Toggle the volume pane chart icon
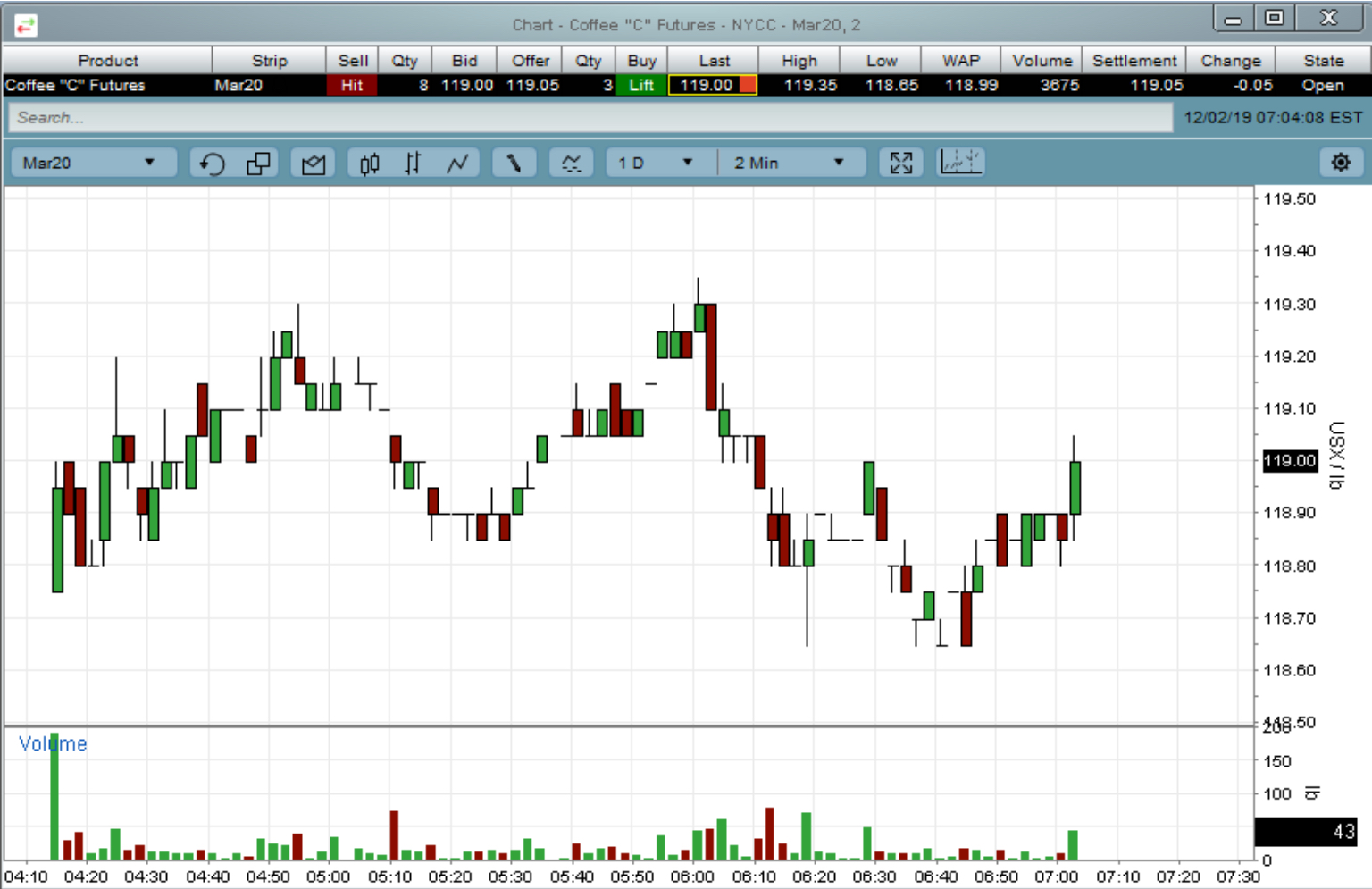1372x889 pixels. click(x=960, y=163)
